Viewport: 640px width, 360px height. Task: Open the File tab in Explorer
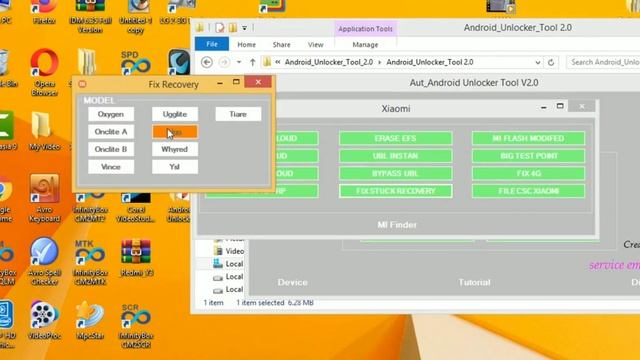[x=212, y=44]
